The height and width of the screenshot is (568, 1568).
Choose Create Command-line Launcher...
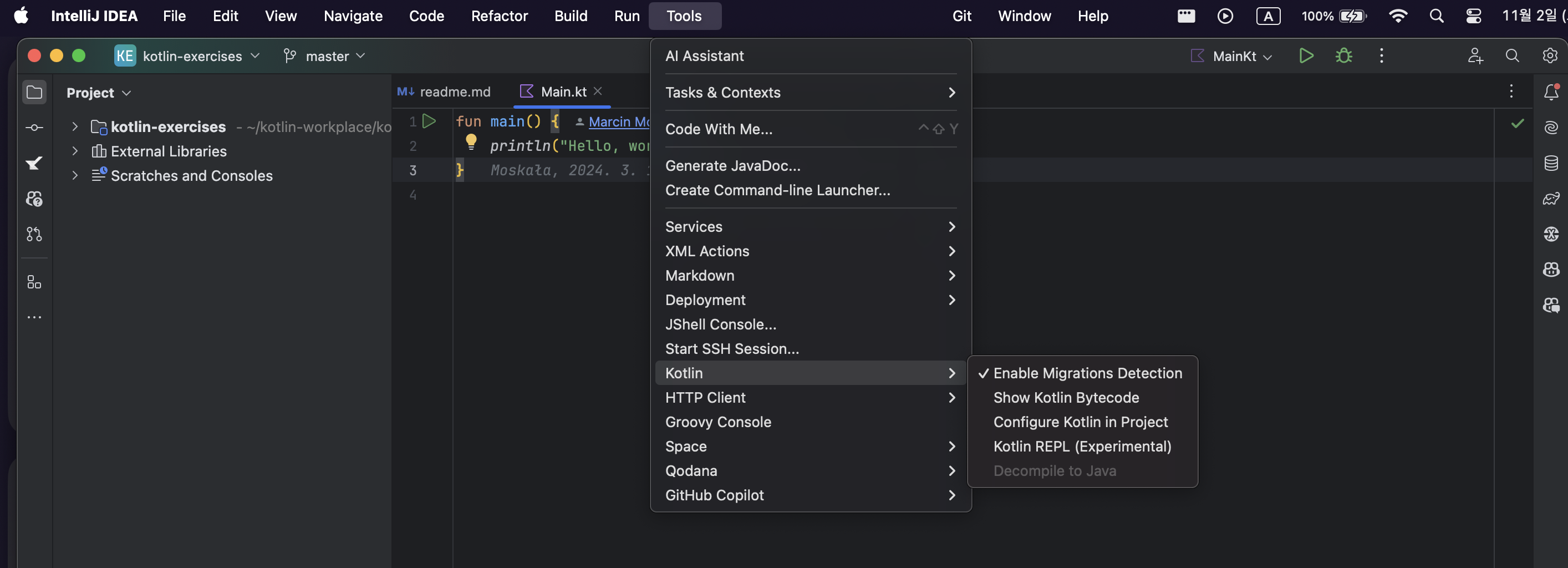point(810,190)
